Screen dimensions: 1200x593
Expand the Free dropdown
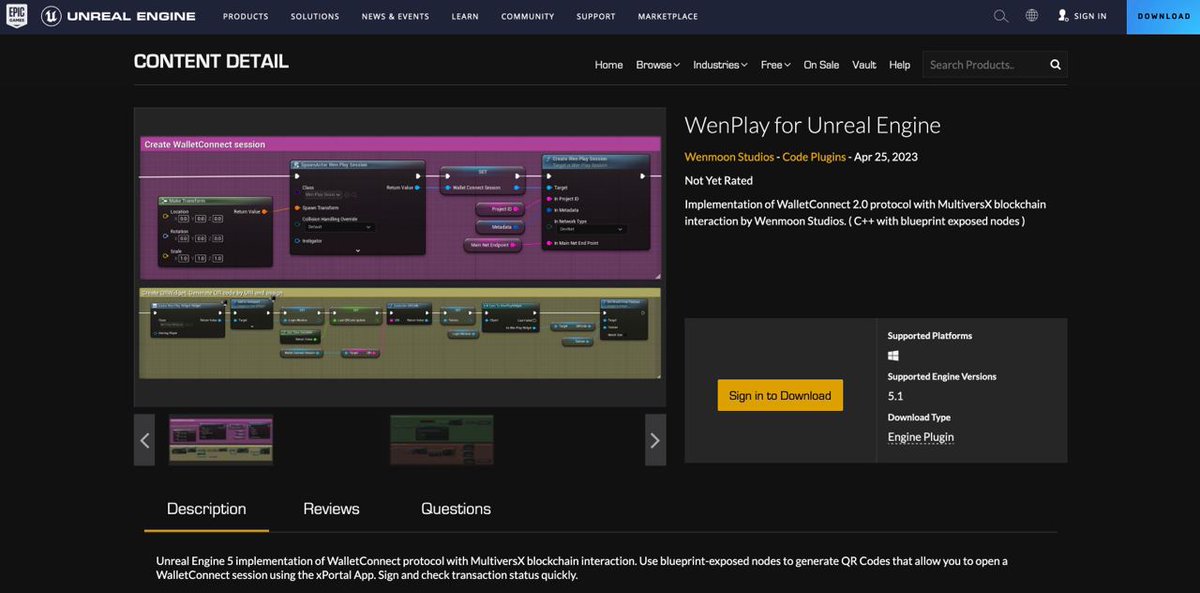tap(776, 65)
